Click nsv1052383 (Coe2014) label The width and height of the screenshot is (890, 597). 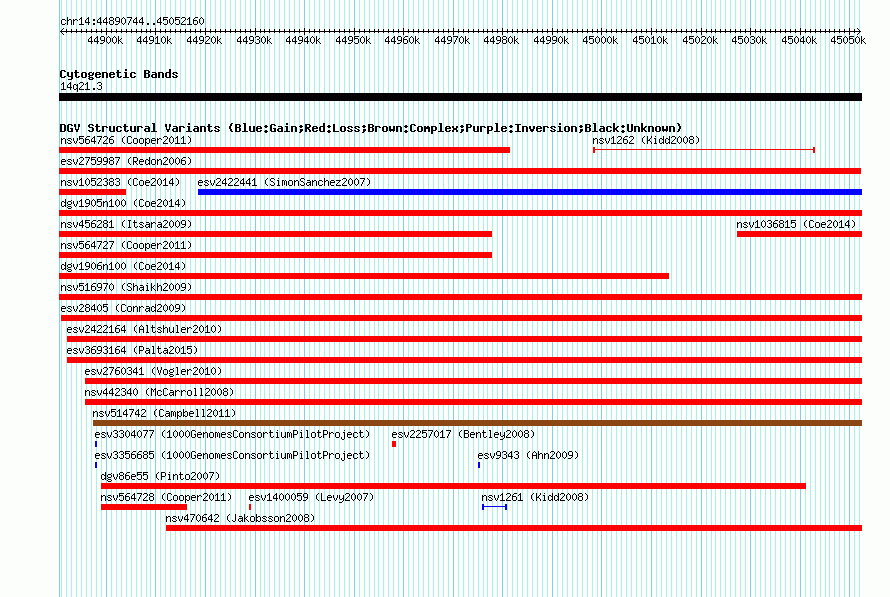click(x=120, y=182)
